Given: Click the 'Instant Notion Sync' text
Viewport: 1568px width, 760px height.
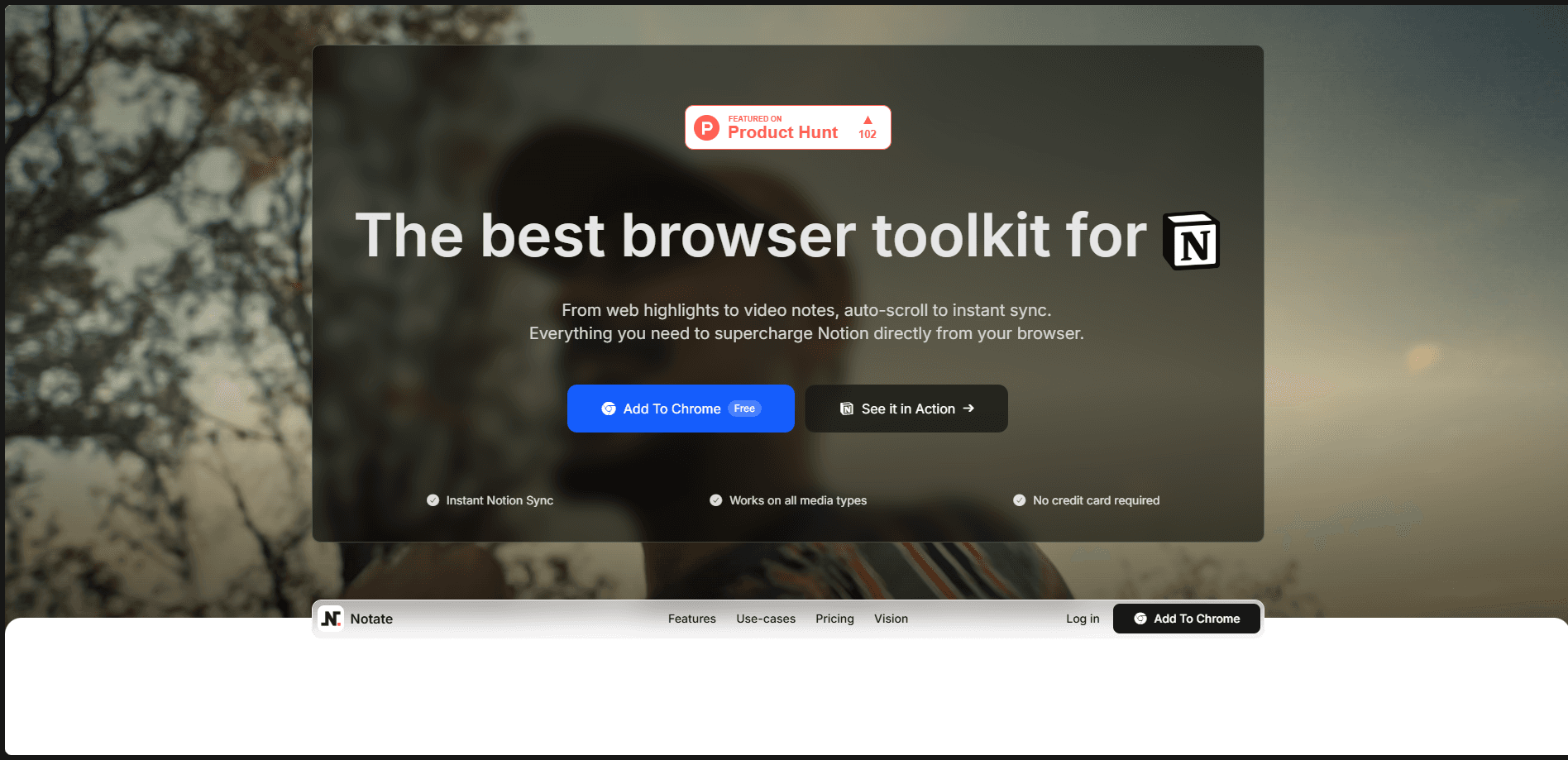Looking at the screenshot, I should [x=500, y=500].
